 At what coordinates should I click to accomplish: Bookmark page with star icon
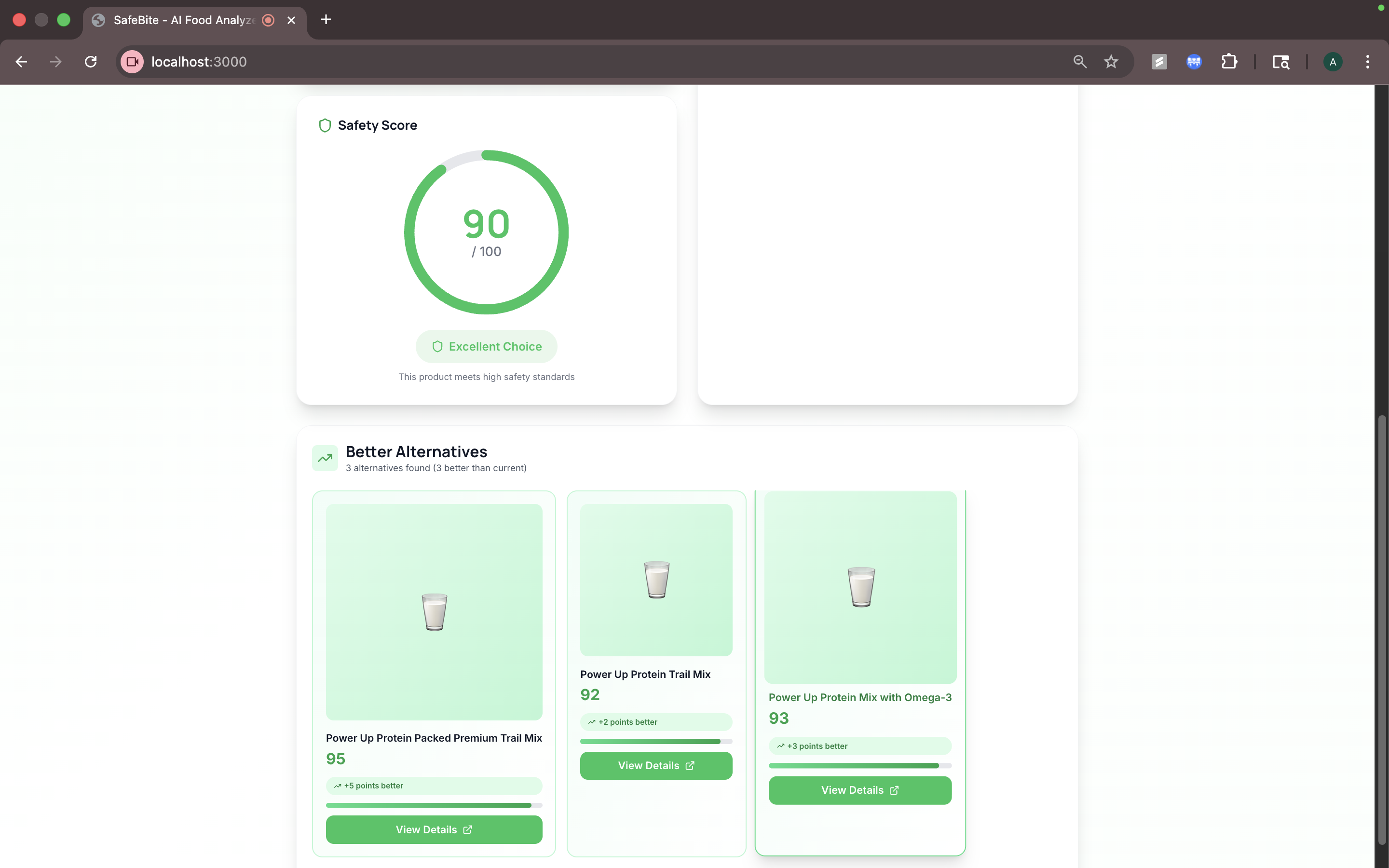point(1111,61)
